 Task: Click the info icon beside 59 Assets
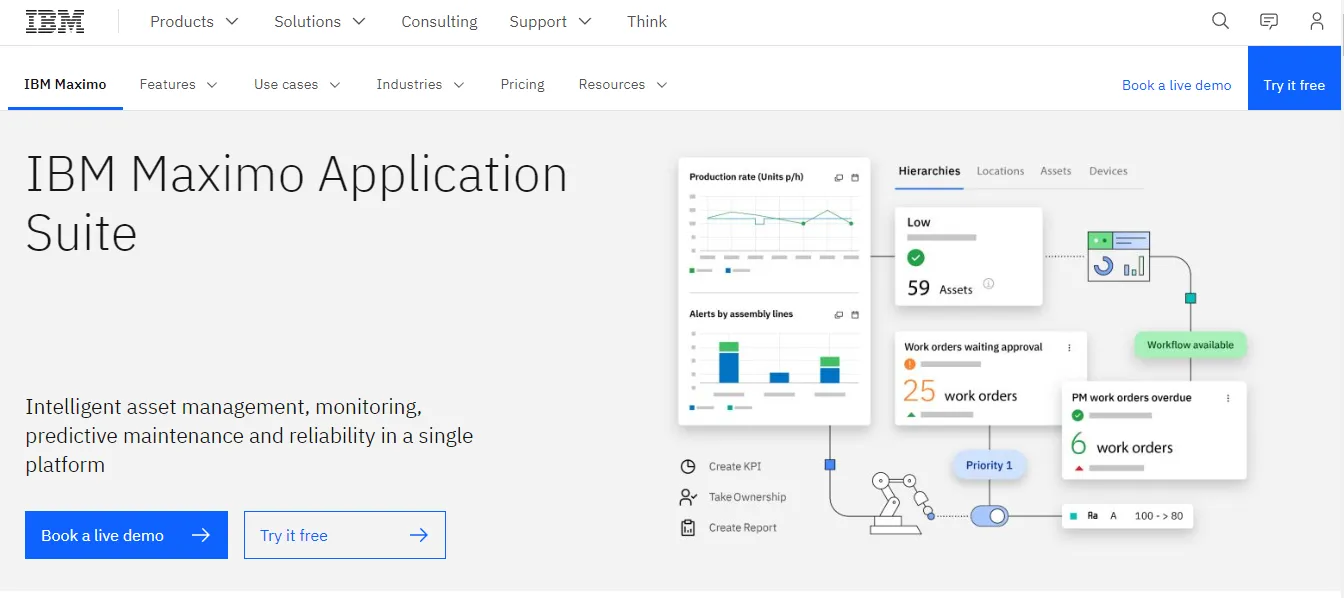point(989,284)
